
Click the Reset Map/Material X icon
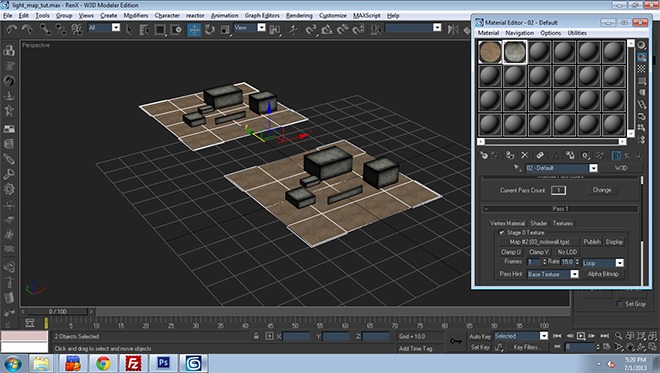[x=524, y=156]
